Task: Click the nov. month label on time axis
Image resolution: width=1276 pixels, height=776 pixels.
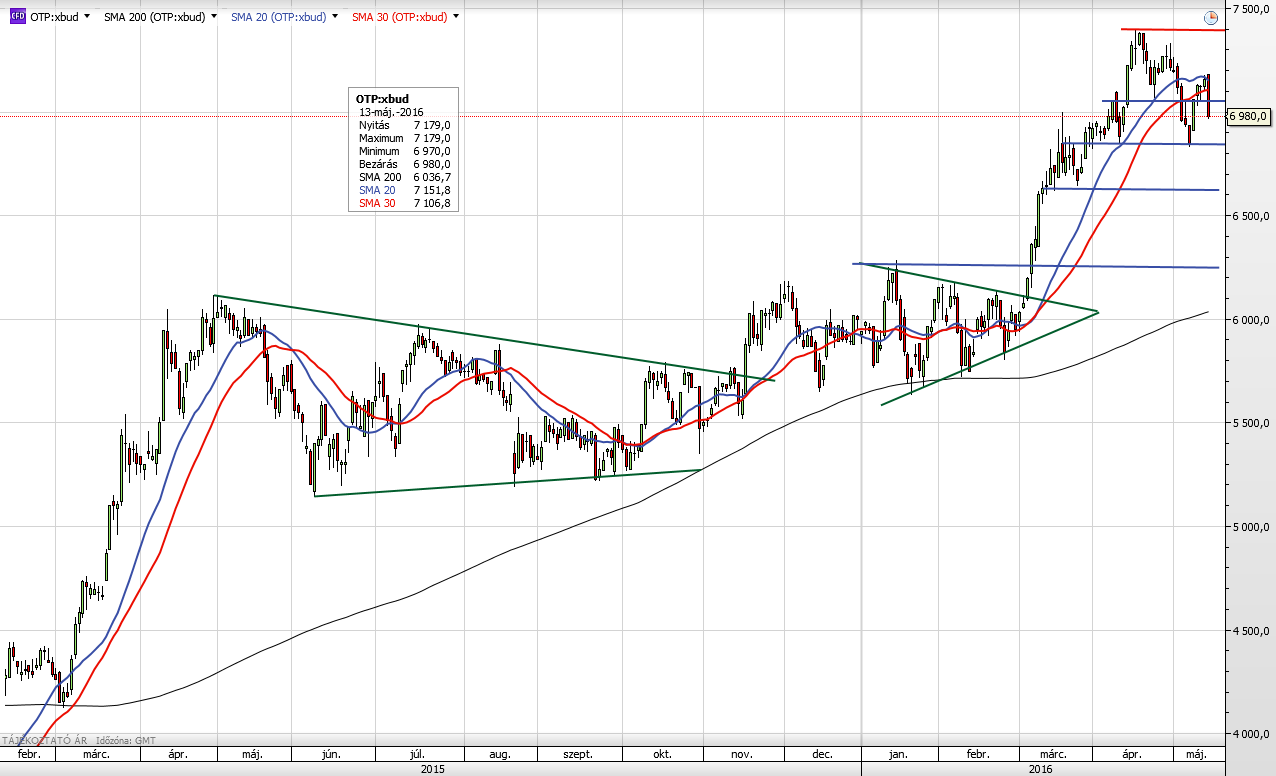Action: click(741, 755)
